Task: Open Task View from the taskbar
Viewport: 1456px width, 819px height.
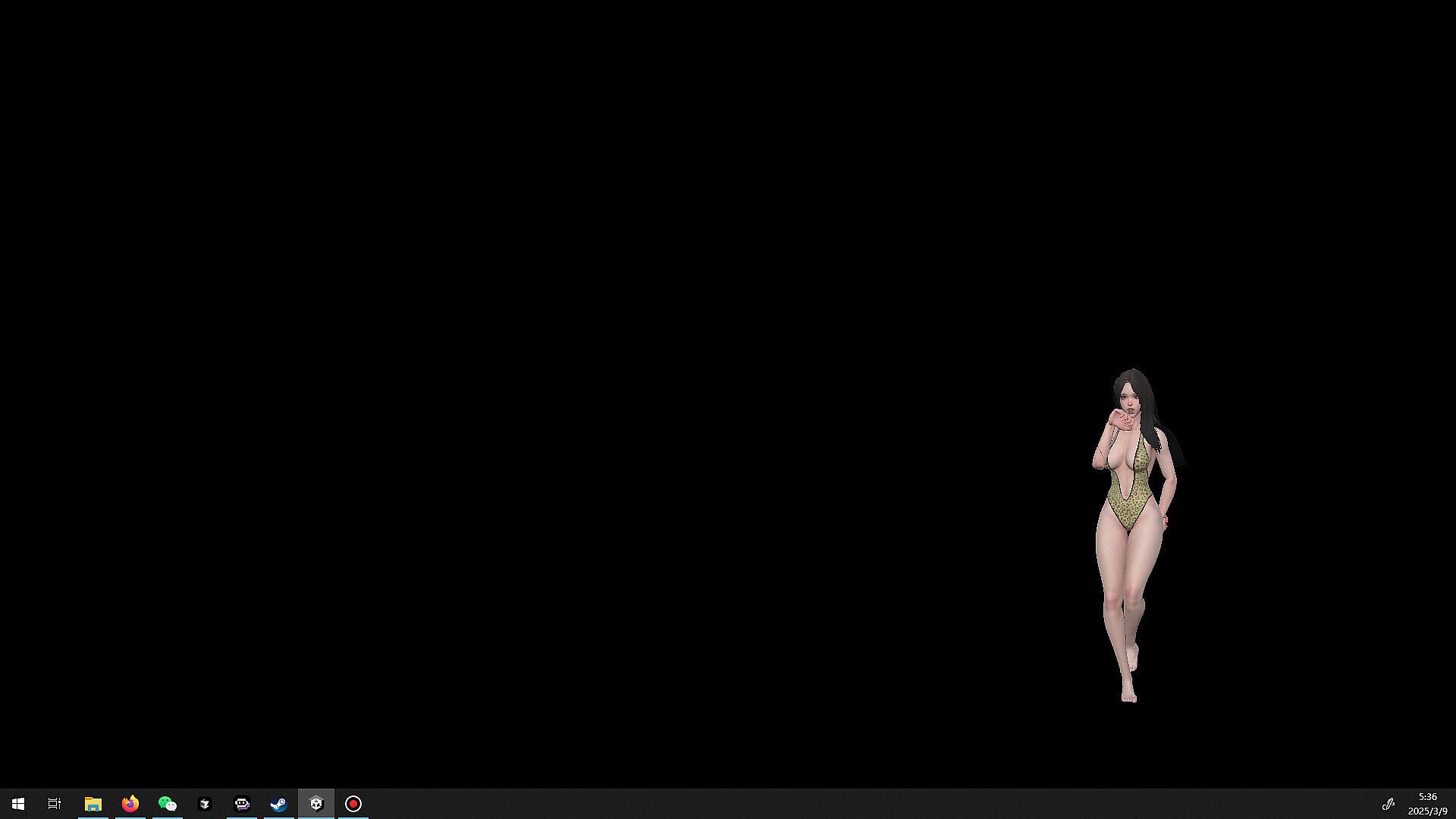Action: point(55,804)
